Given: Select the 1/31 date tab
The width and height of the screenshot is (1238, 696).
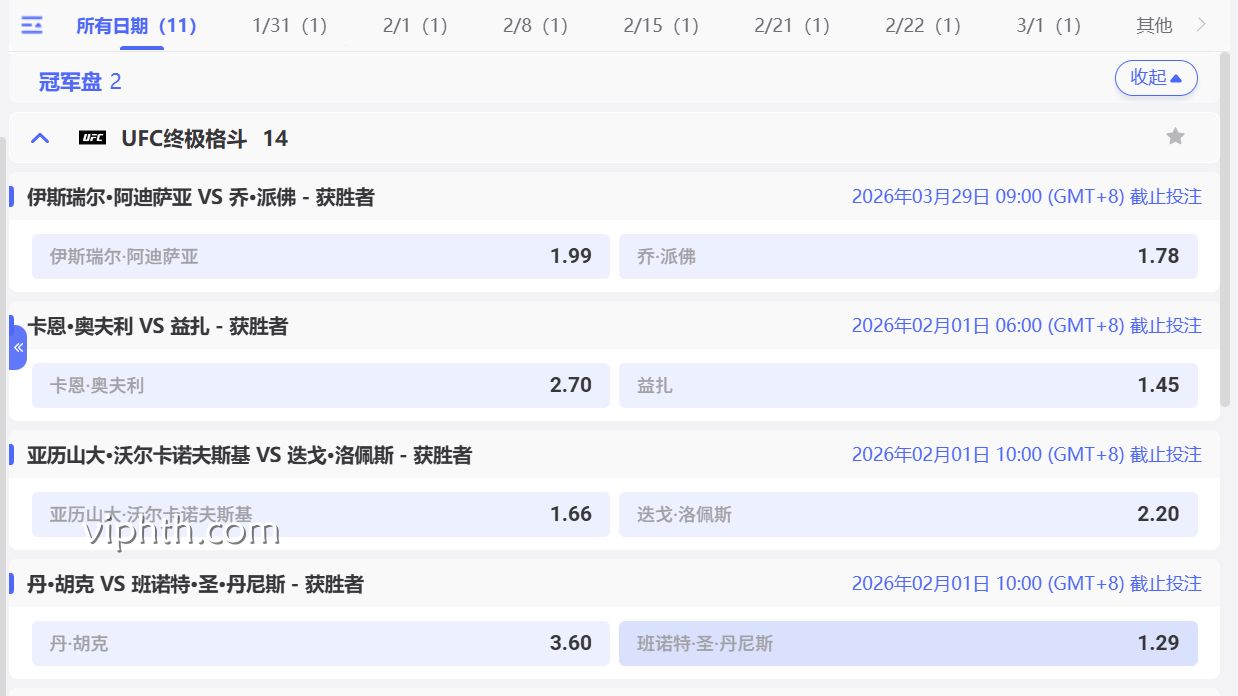Looking at the screenshot, I should point(288,25).
